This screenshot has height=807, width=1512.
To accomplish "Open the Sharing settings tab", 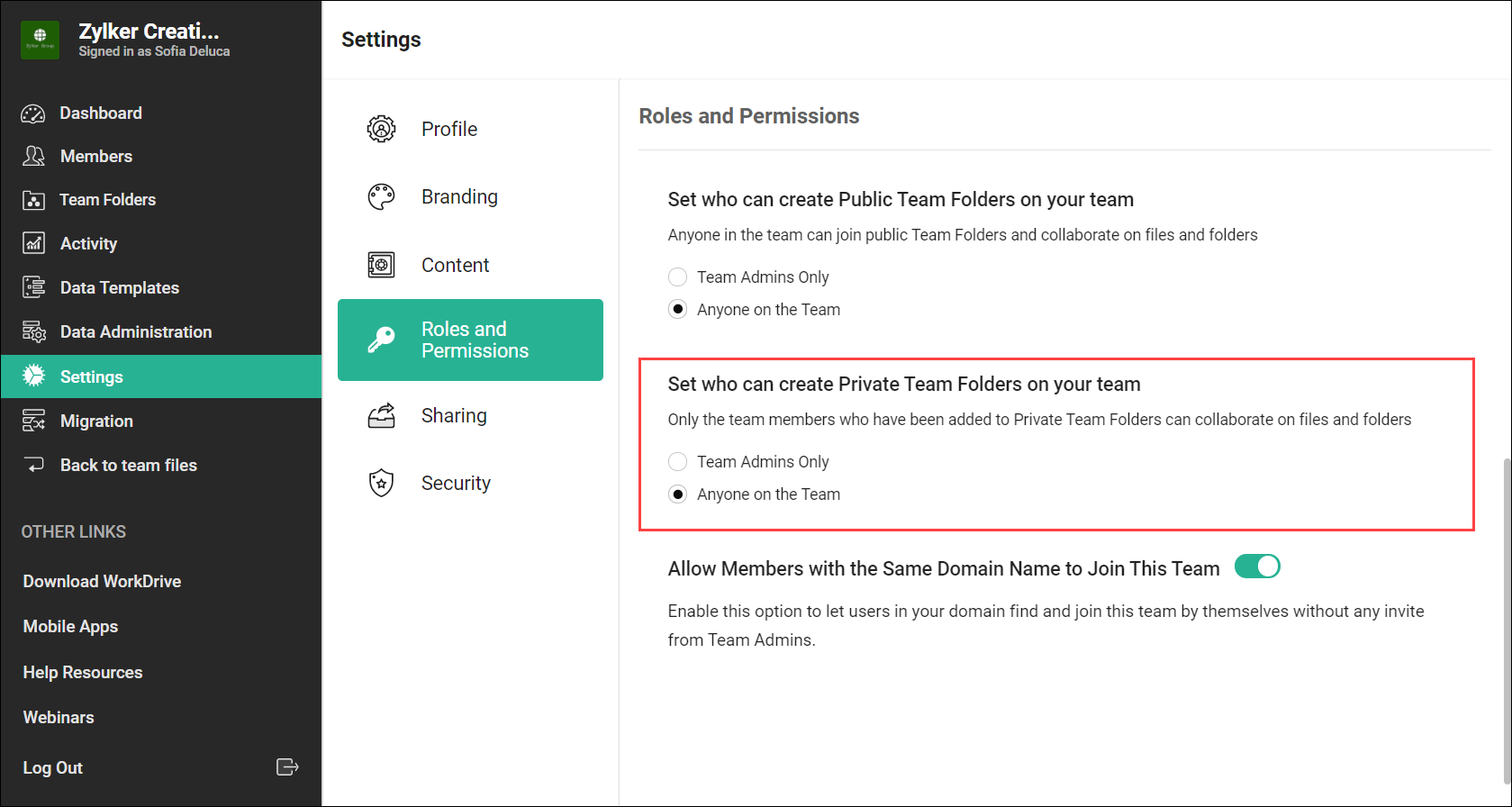I will [x=454, y=415].
